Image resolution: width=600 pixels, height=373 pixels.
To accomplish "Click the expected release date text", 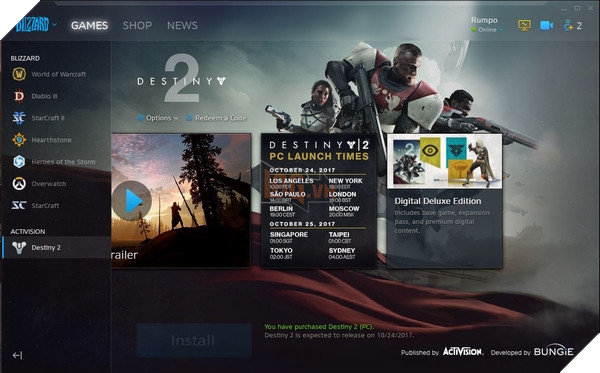I will click(x=339, y=335).
